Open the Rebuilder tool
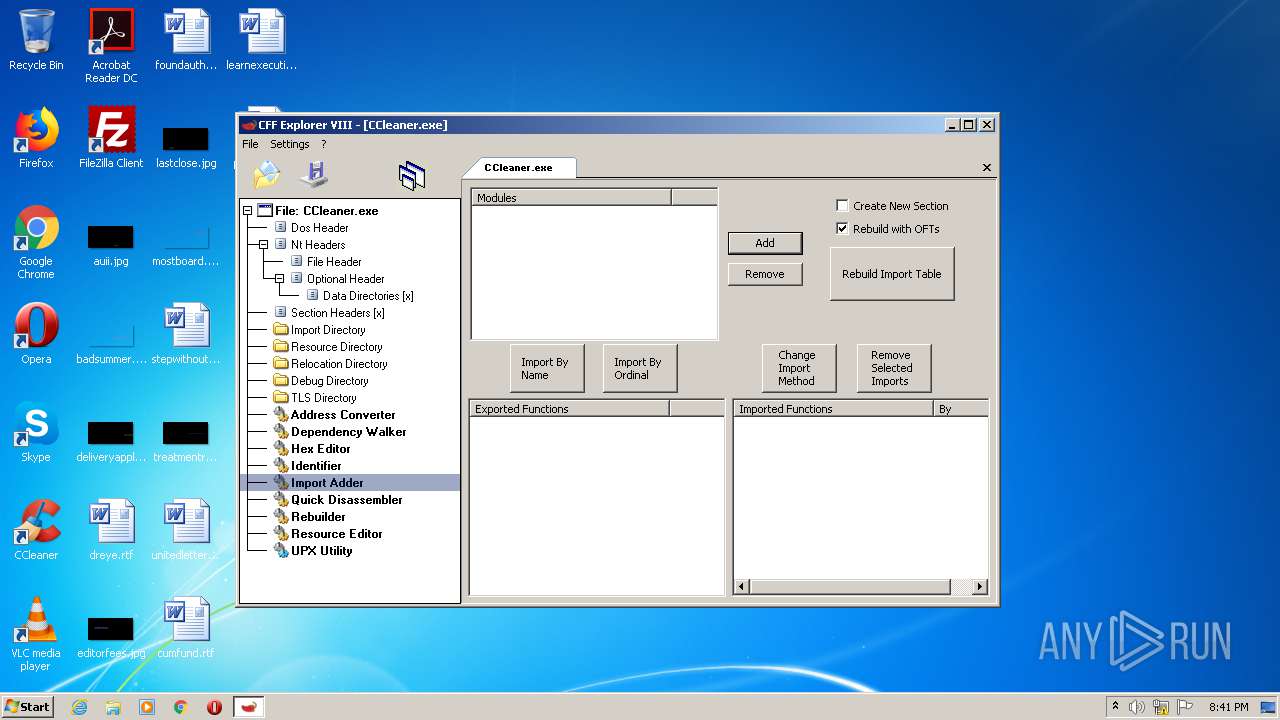The image size is (1280, 720). click(x=318, y=517)
